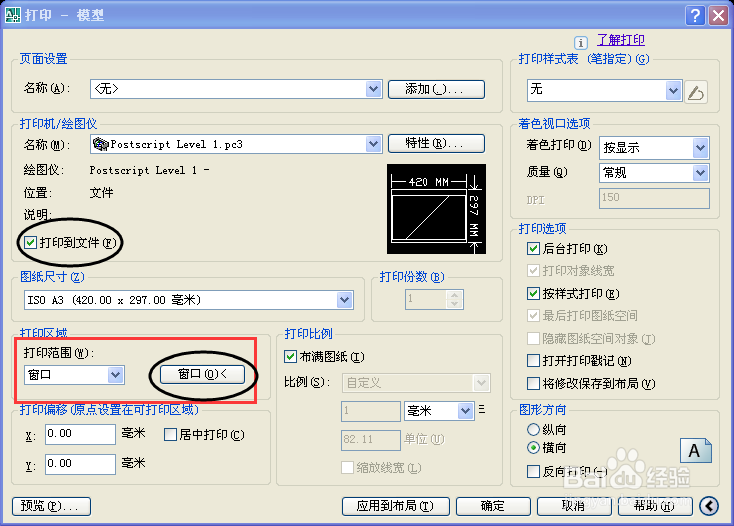Click the scale equals icon beside 毫米 dropdown

coord(482,410)
